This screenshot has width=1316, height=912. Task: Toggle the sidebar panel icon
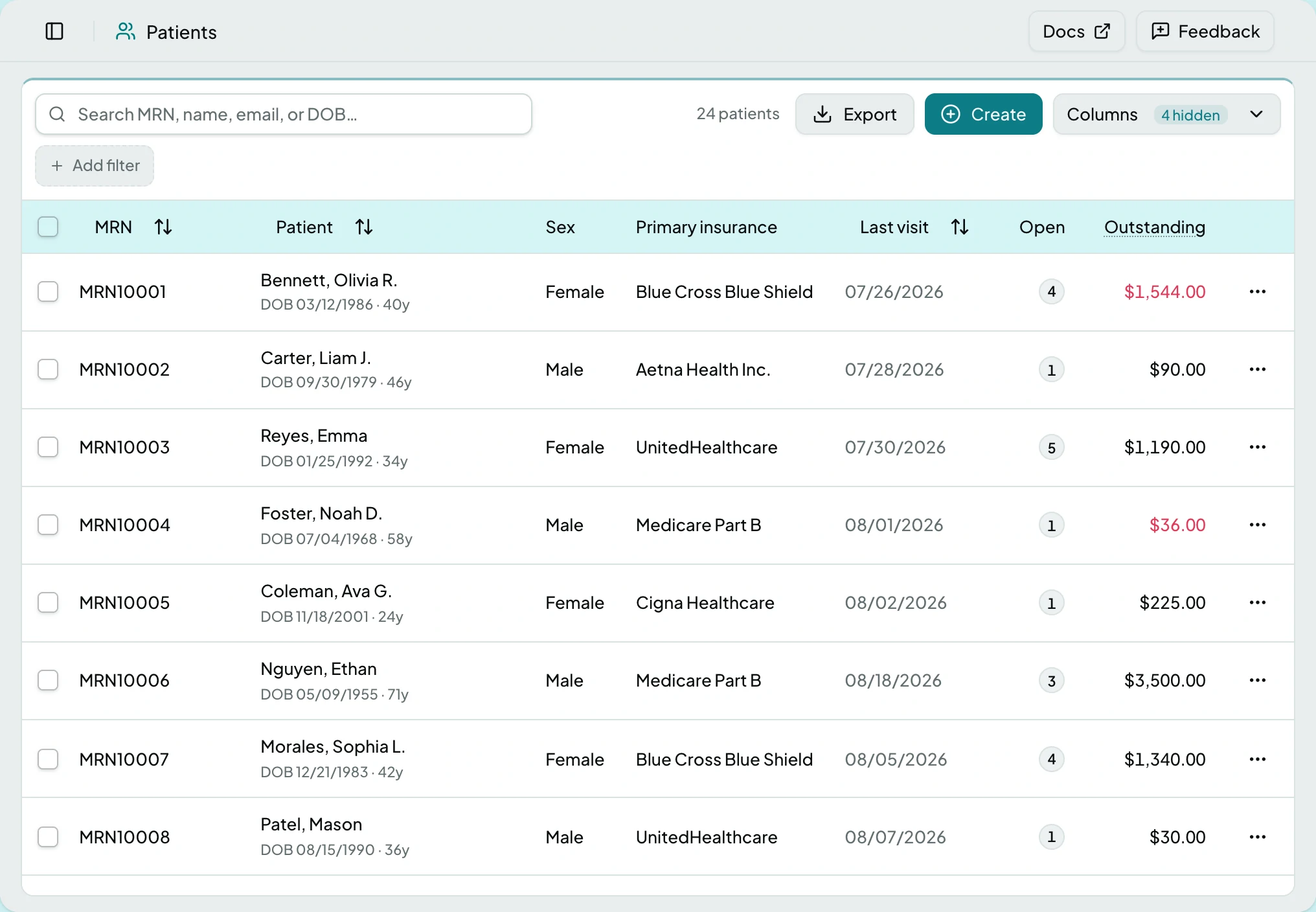54,31
